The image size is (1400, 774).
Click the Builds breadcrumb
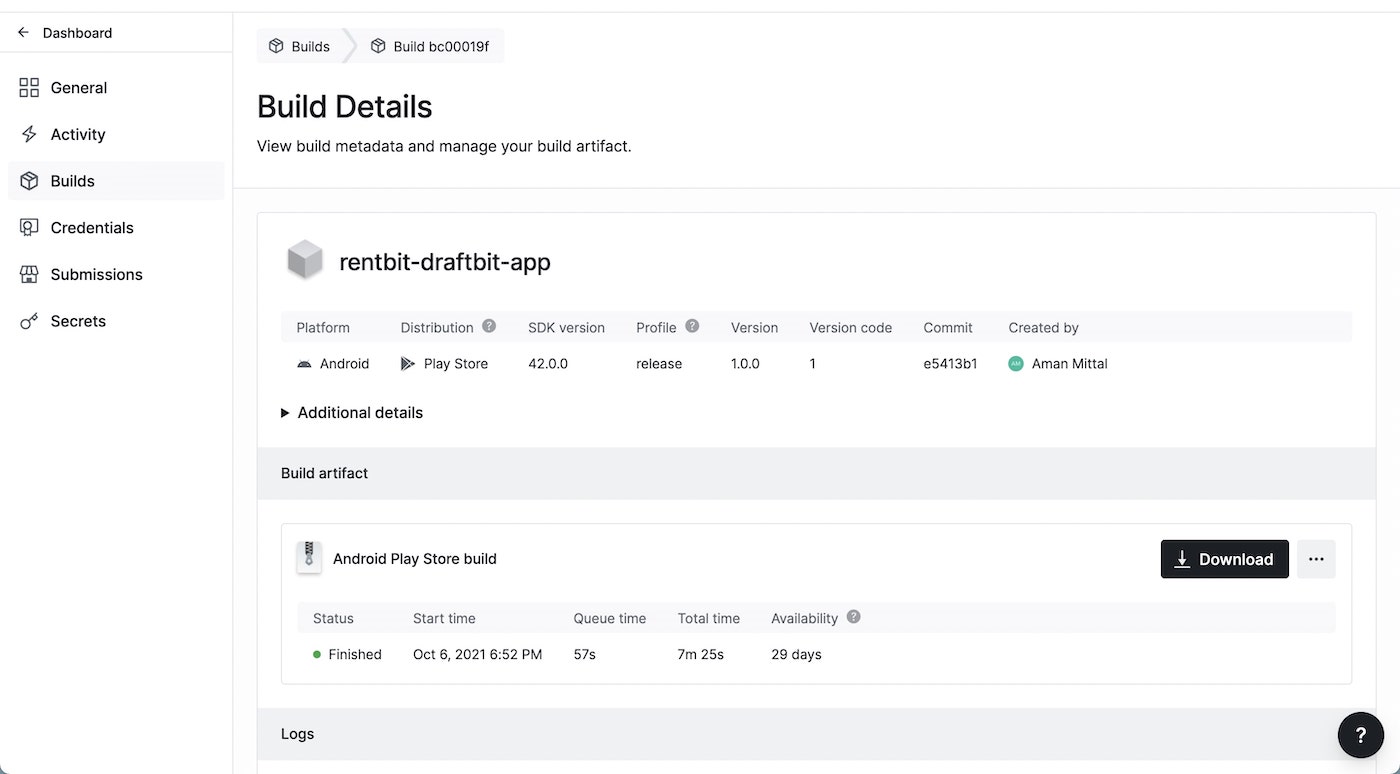coord(299,46)
